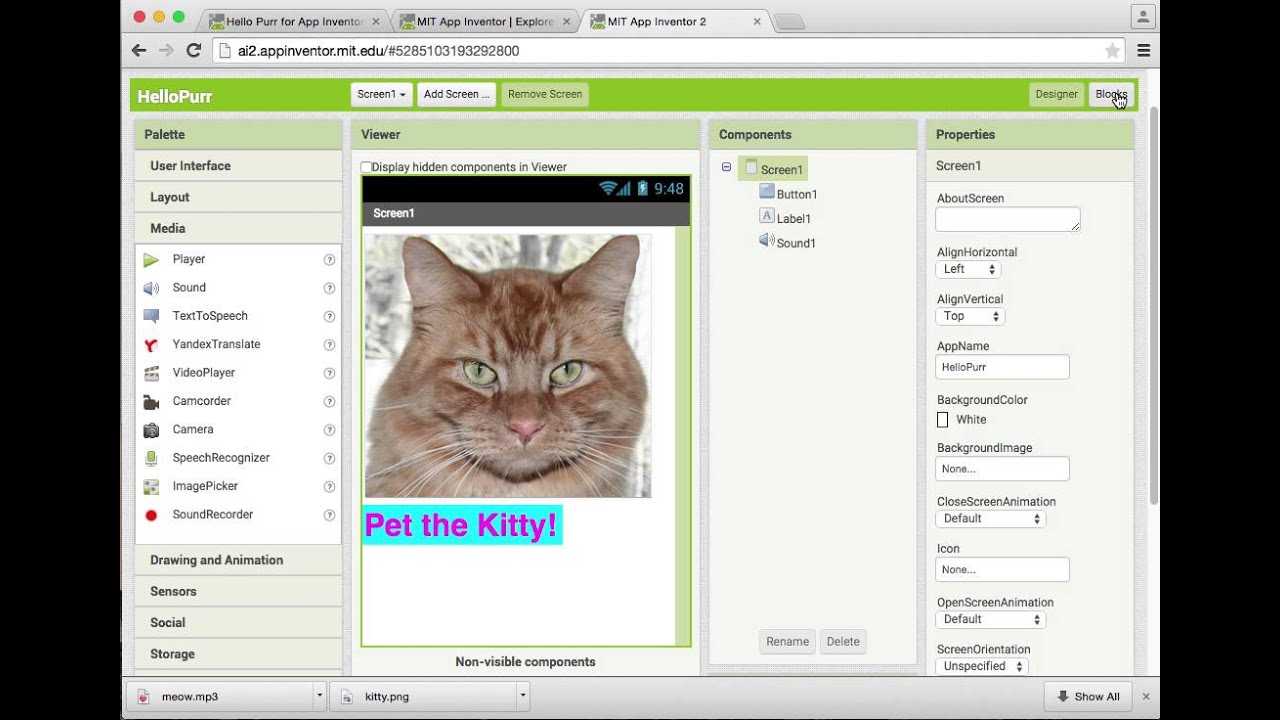Viewport: 1280px width, 720px height.
Task: Select the VideoPlayer palette icon
Action: click(151, 373)
